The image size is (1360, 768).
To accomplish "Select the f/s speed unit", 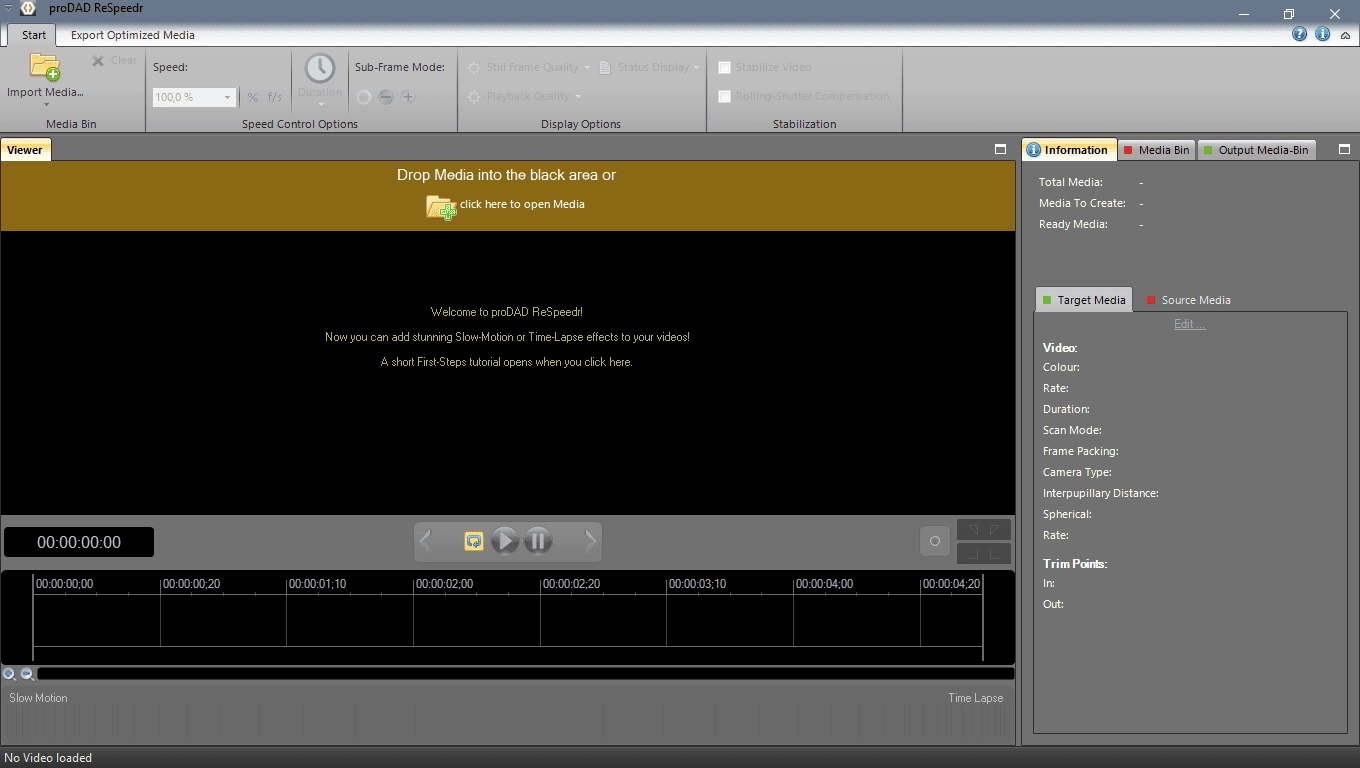I will coord(275,97).
